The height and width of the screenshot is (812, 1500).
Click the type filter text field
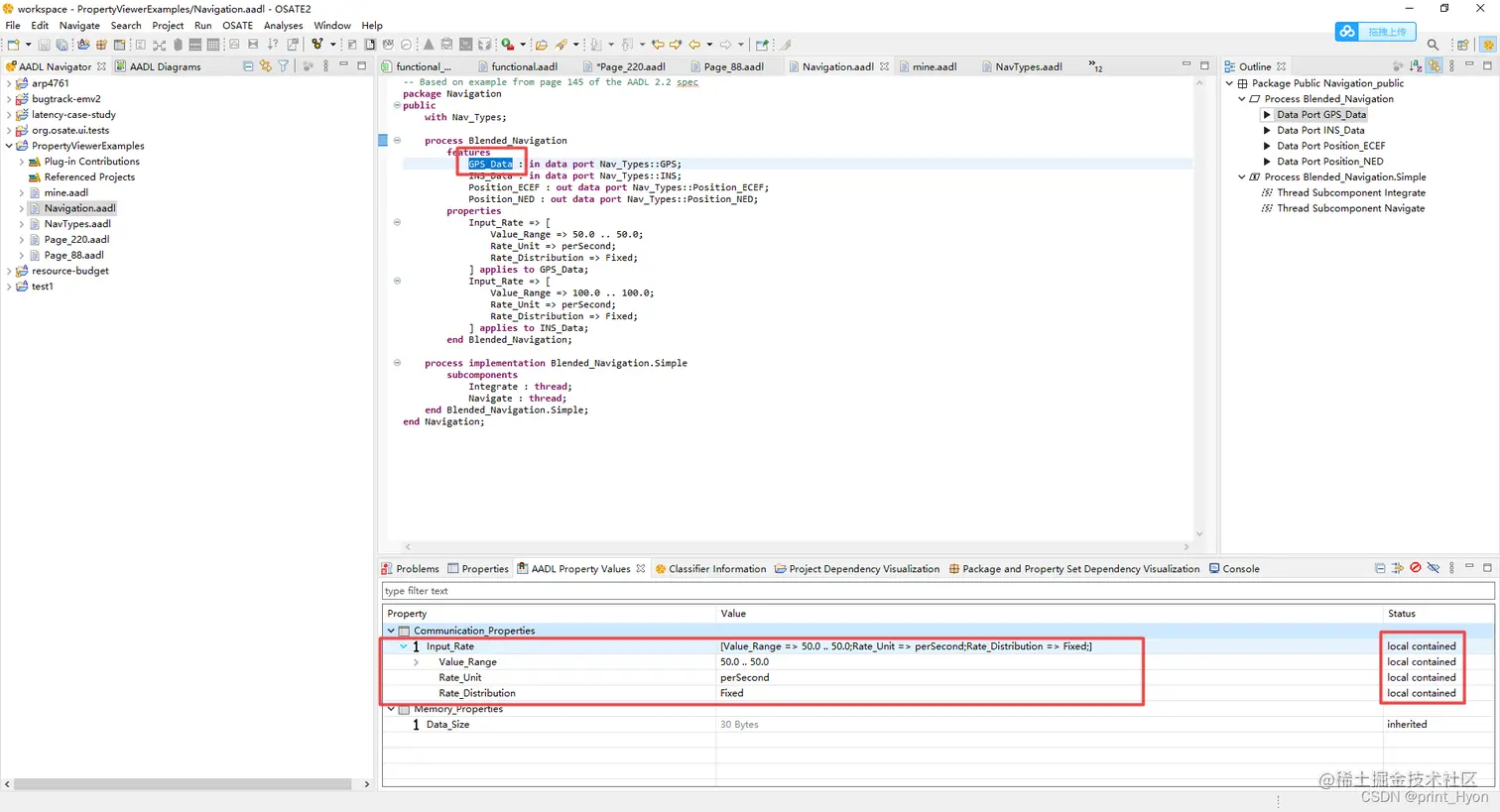[937, 591]
